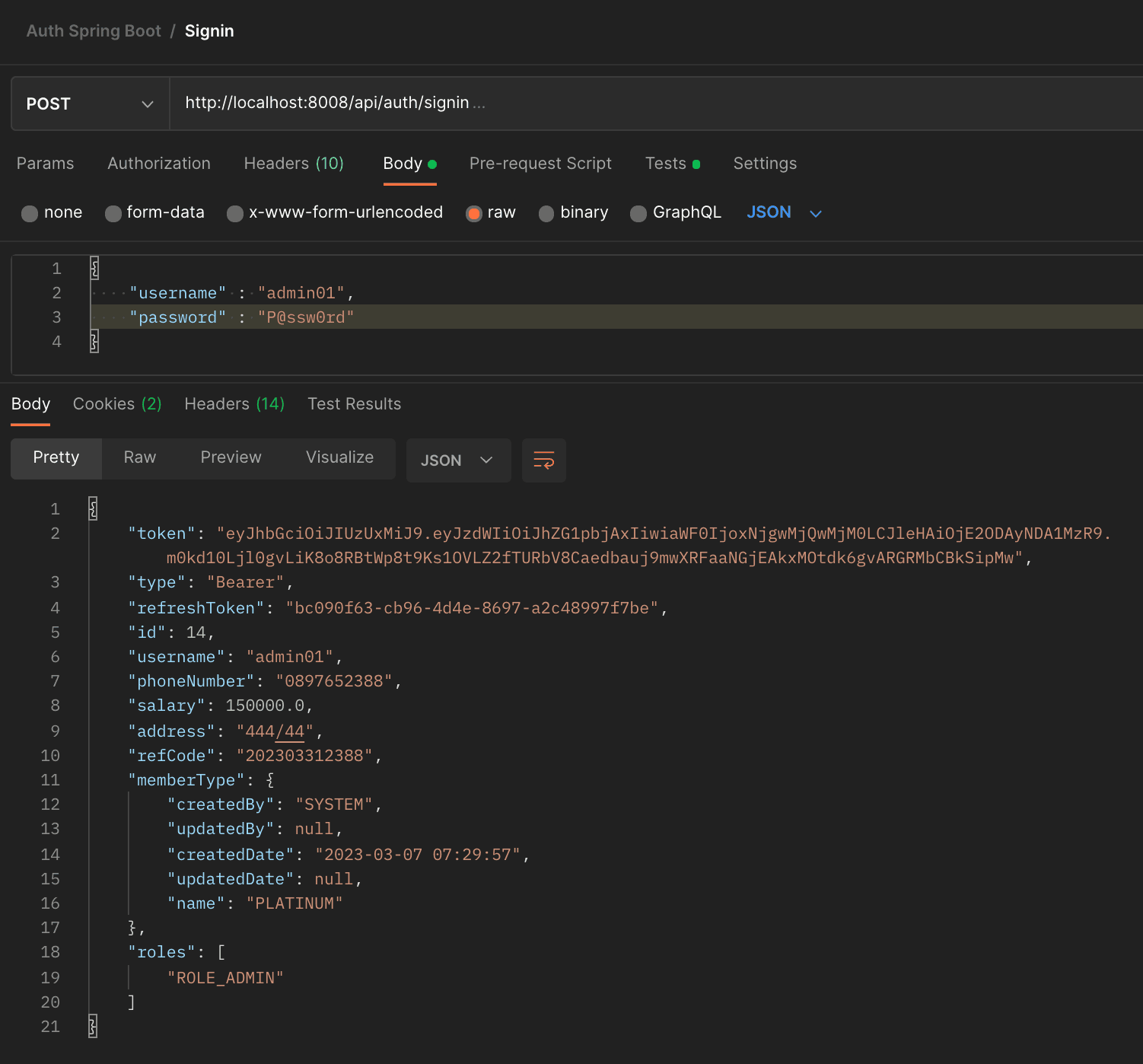Click the wrap lines icon in response toolbar
Screen dimensions: 1143x1064
[x=543, y=460]
